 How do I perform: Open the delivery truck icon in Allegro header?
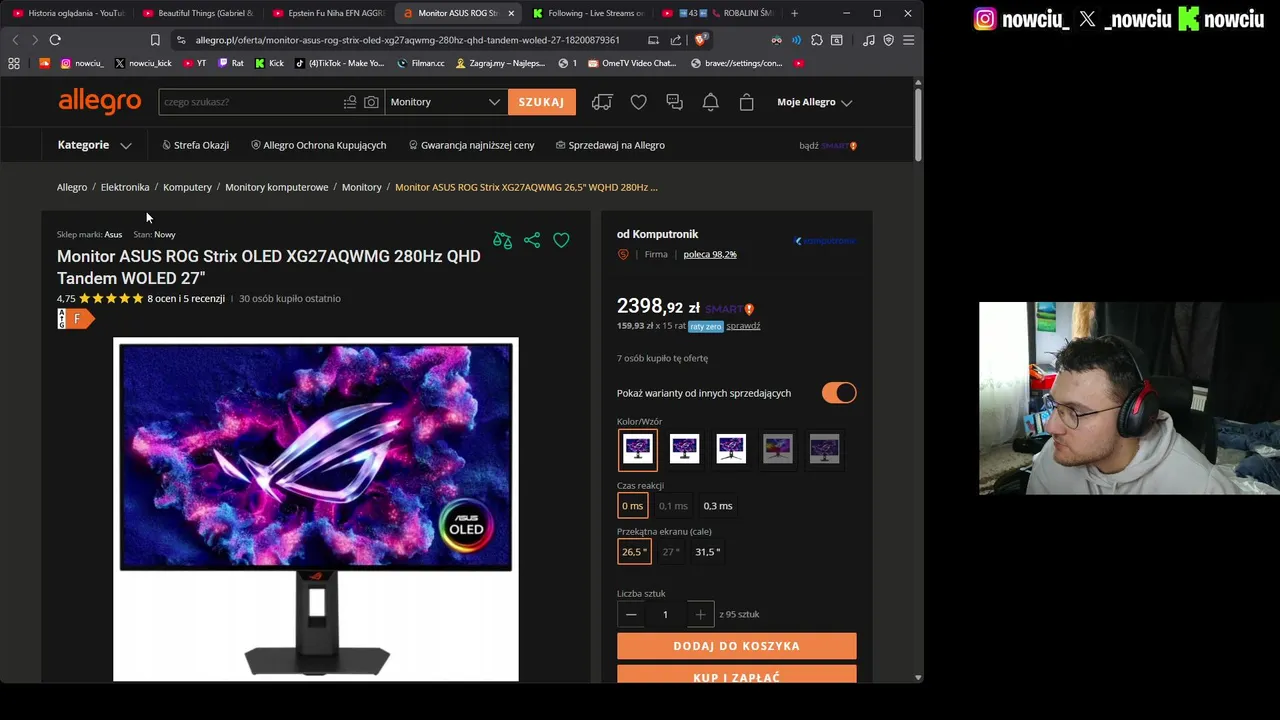[602, 102]
